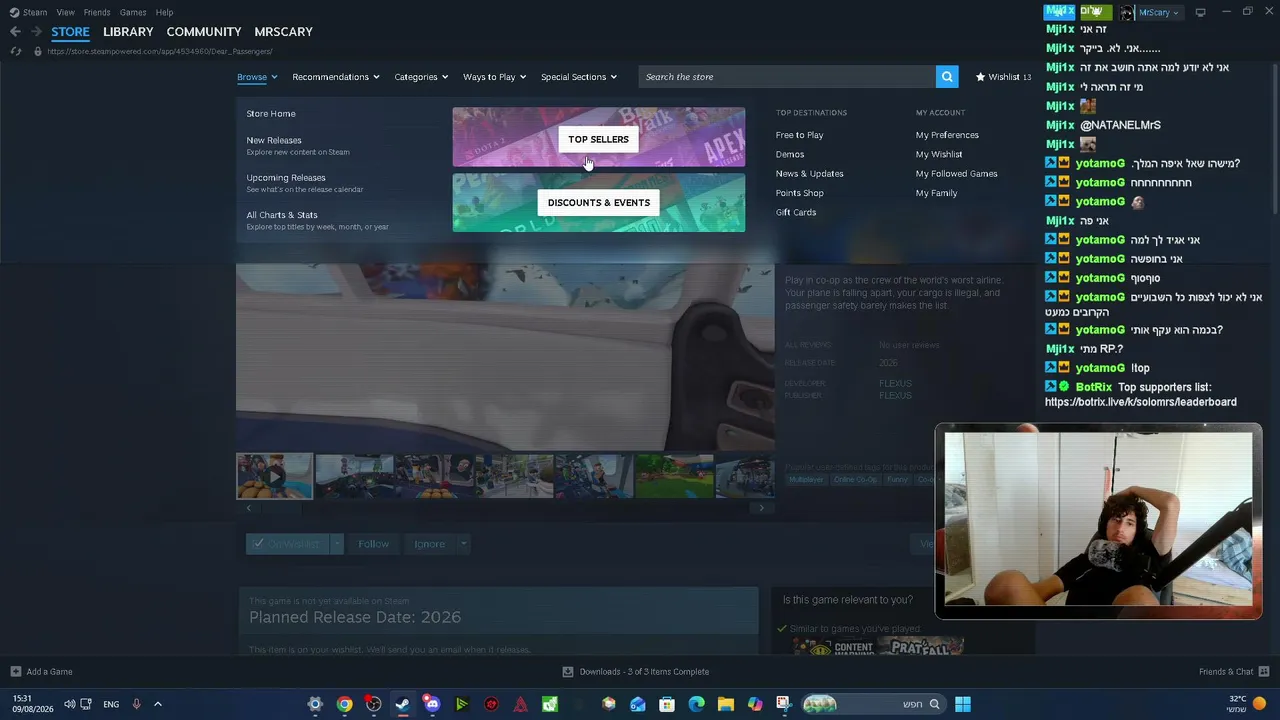
Task: Open the MRSCARY profile tab
Action: (284, 32)
